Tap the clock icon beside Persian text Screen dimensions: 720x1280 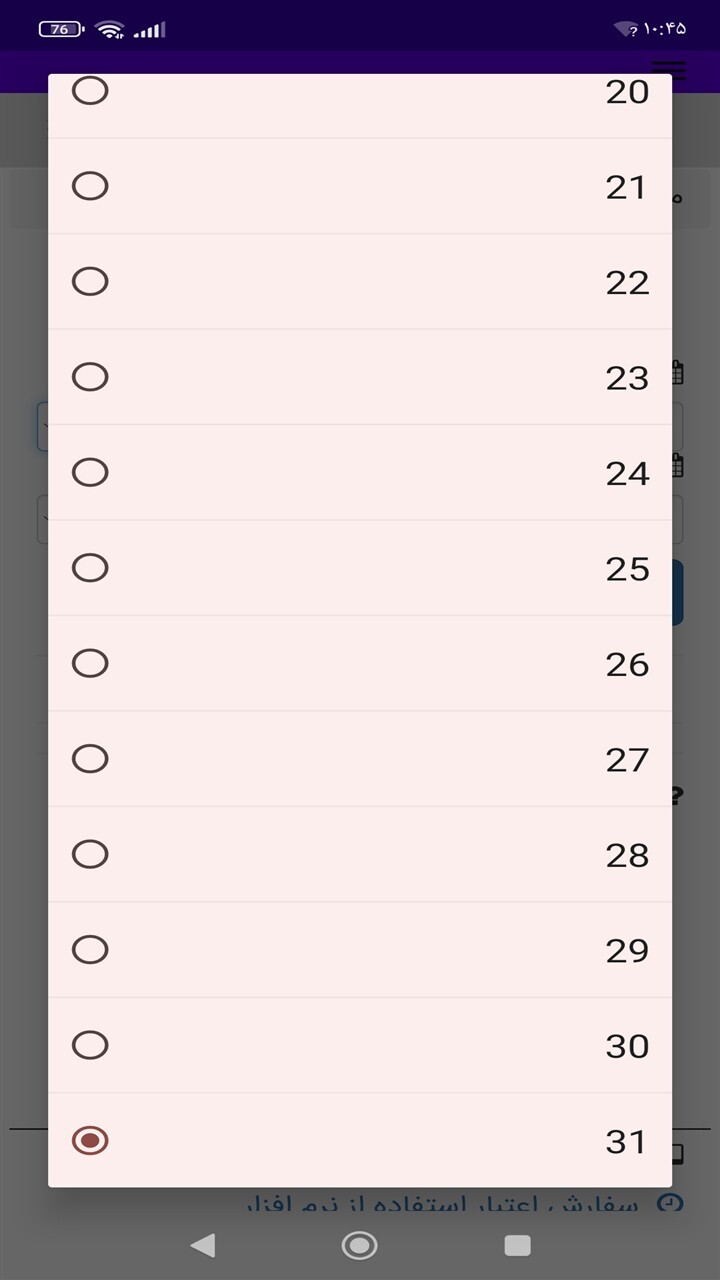pos(670,1203)
